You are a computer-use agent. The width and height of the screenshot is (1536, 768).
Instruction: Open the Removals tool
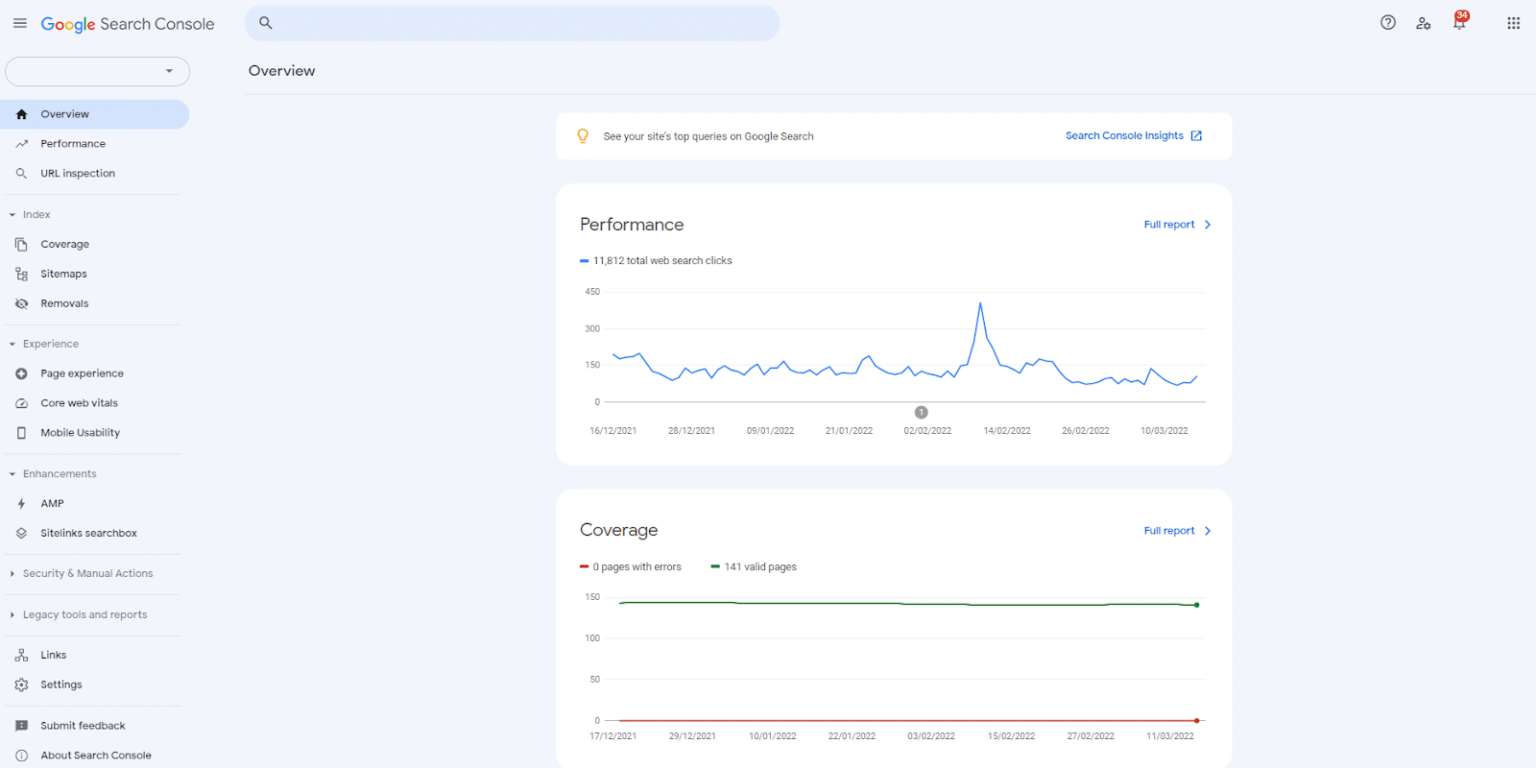point(64,303)
